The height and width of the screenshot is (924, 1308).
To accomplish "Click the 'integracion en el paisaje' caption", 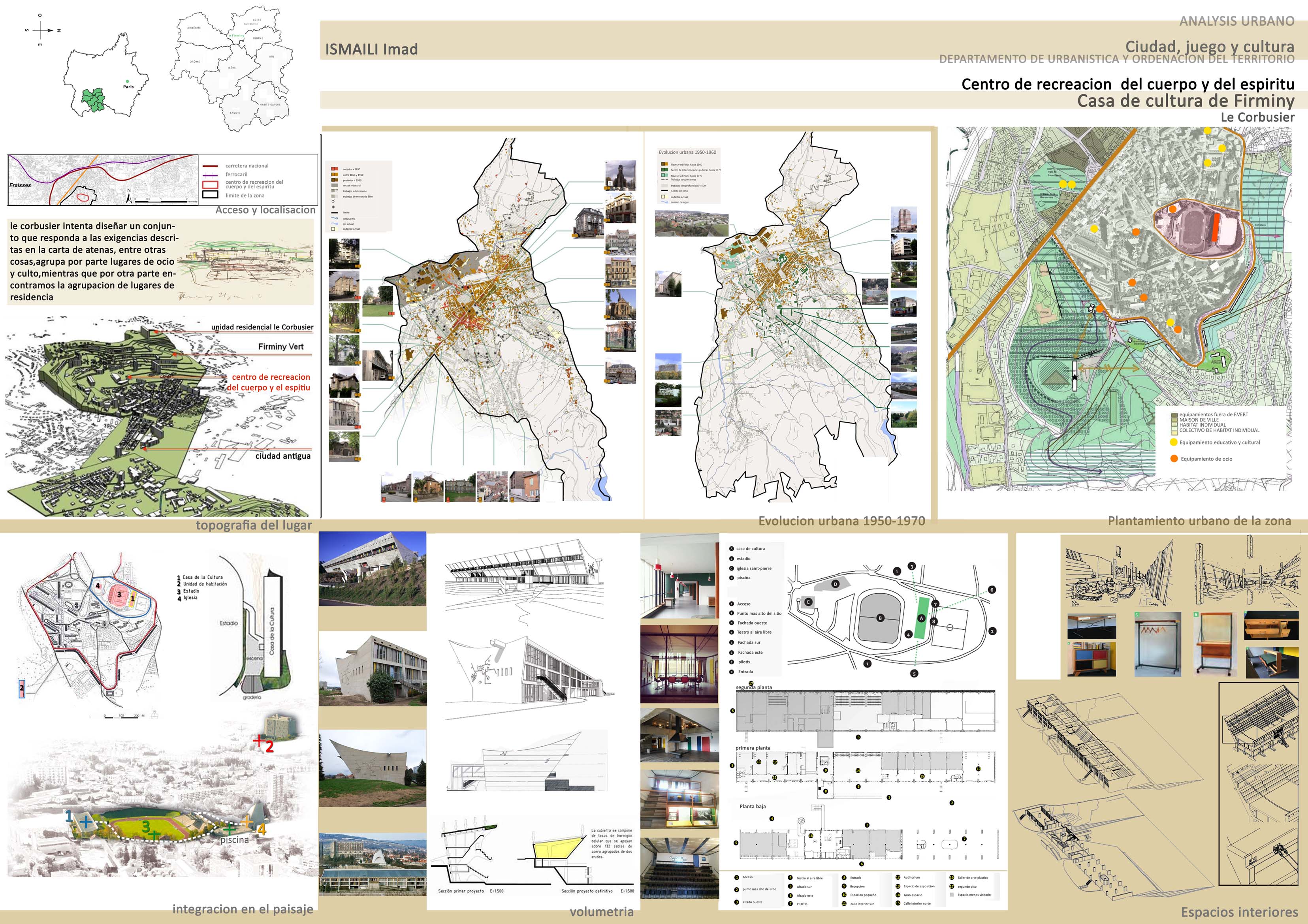I will 243,909.
